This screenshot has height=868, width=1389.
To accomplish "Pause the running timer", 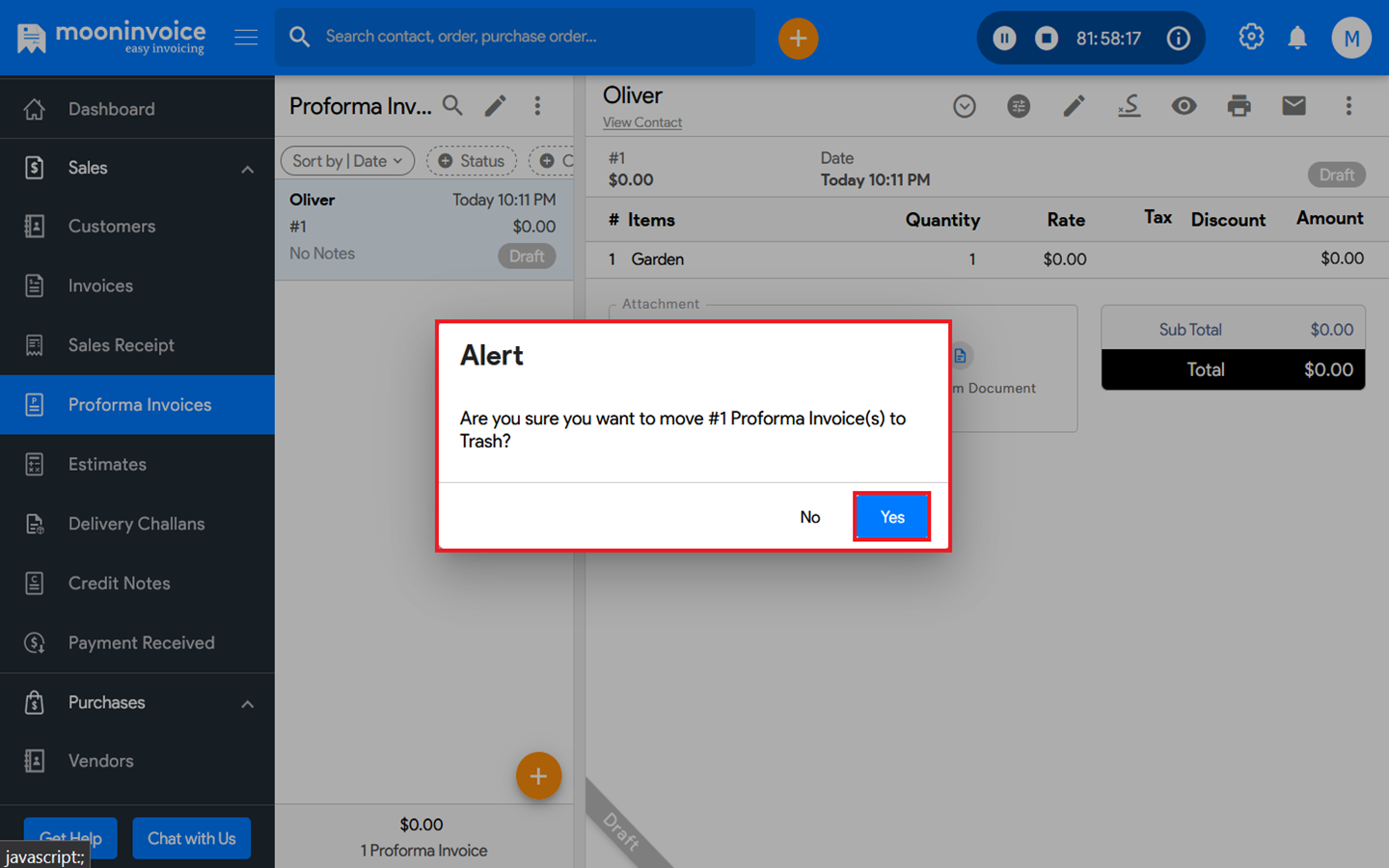I will [1004, 39].
